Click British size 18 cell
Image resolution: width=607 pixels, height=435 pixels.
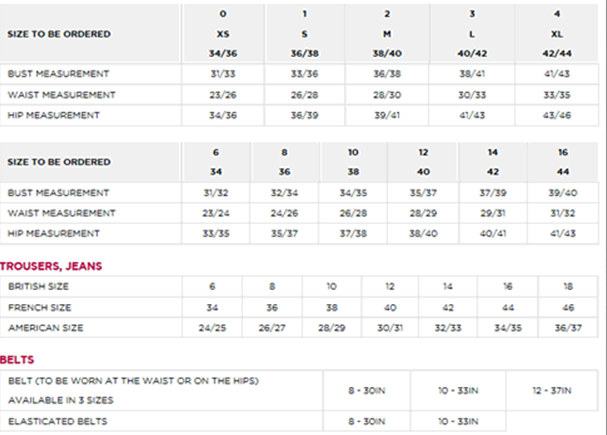coord(568,286)
